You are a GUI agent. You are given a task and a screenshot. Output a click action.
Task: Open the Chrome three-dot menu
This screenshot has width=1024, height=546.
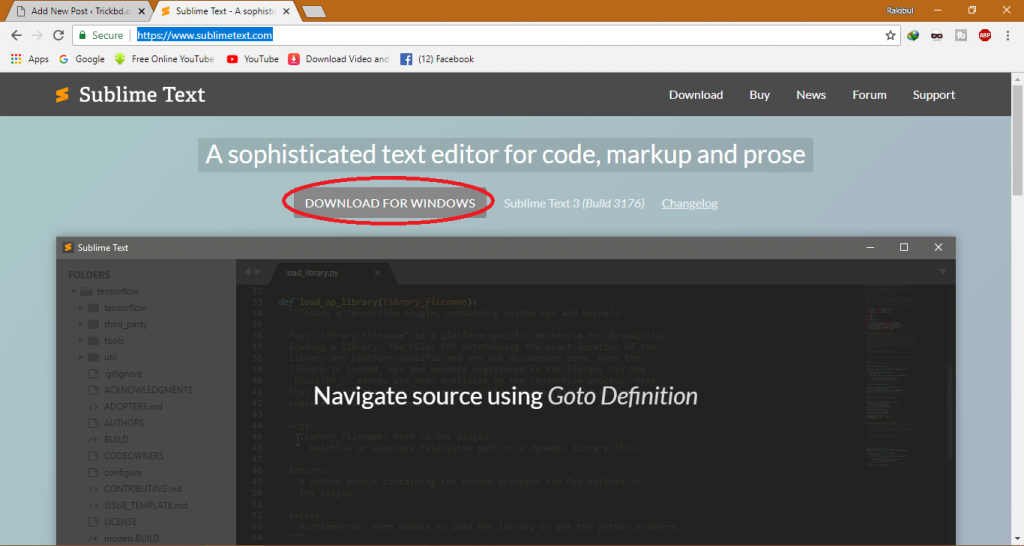(1008, 35)
